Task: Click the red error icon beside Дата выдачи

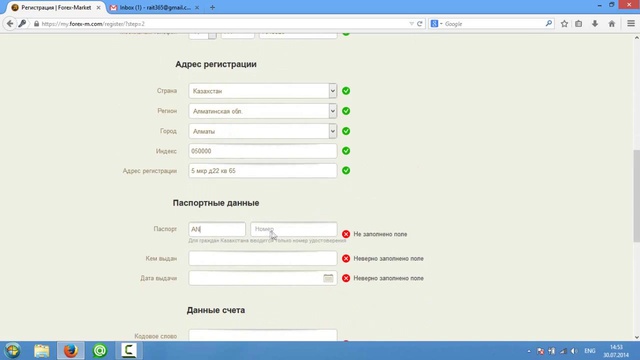Action: point(346,278)
